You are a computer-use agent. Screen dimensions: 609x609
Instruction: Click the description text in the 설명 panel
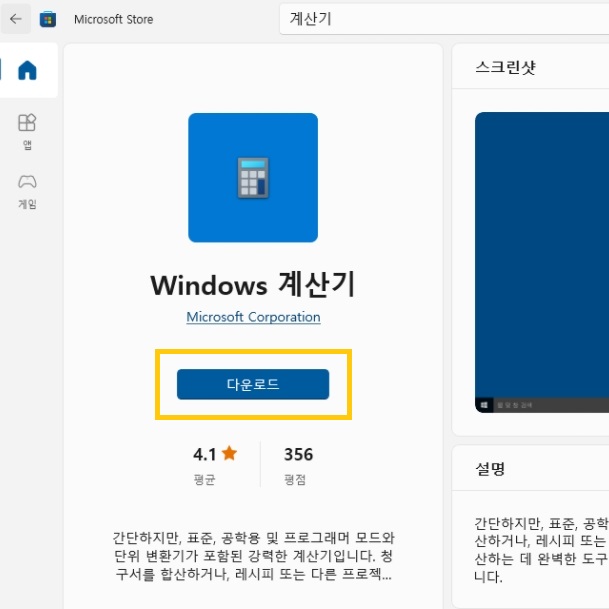tap(541, 550)
